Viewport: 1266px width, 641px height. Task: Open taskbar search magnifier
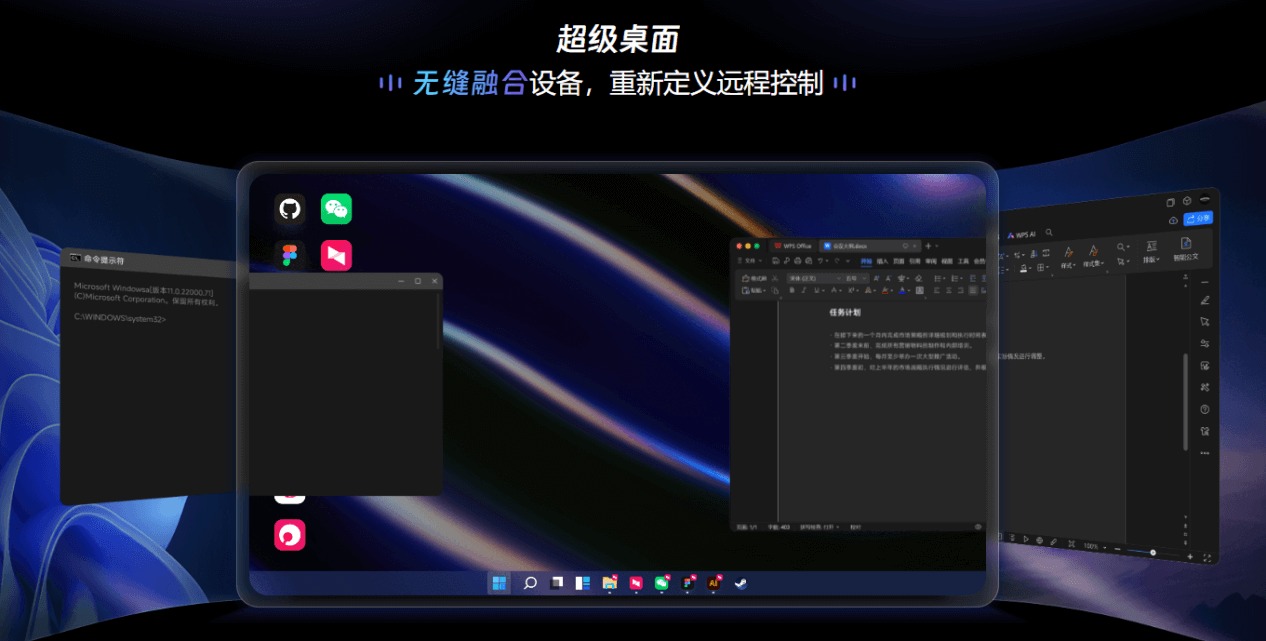(x=531, y=583)
